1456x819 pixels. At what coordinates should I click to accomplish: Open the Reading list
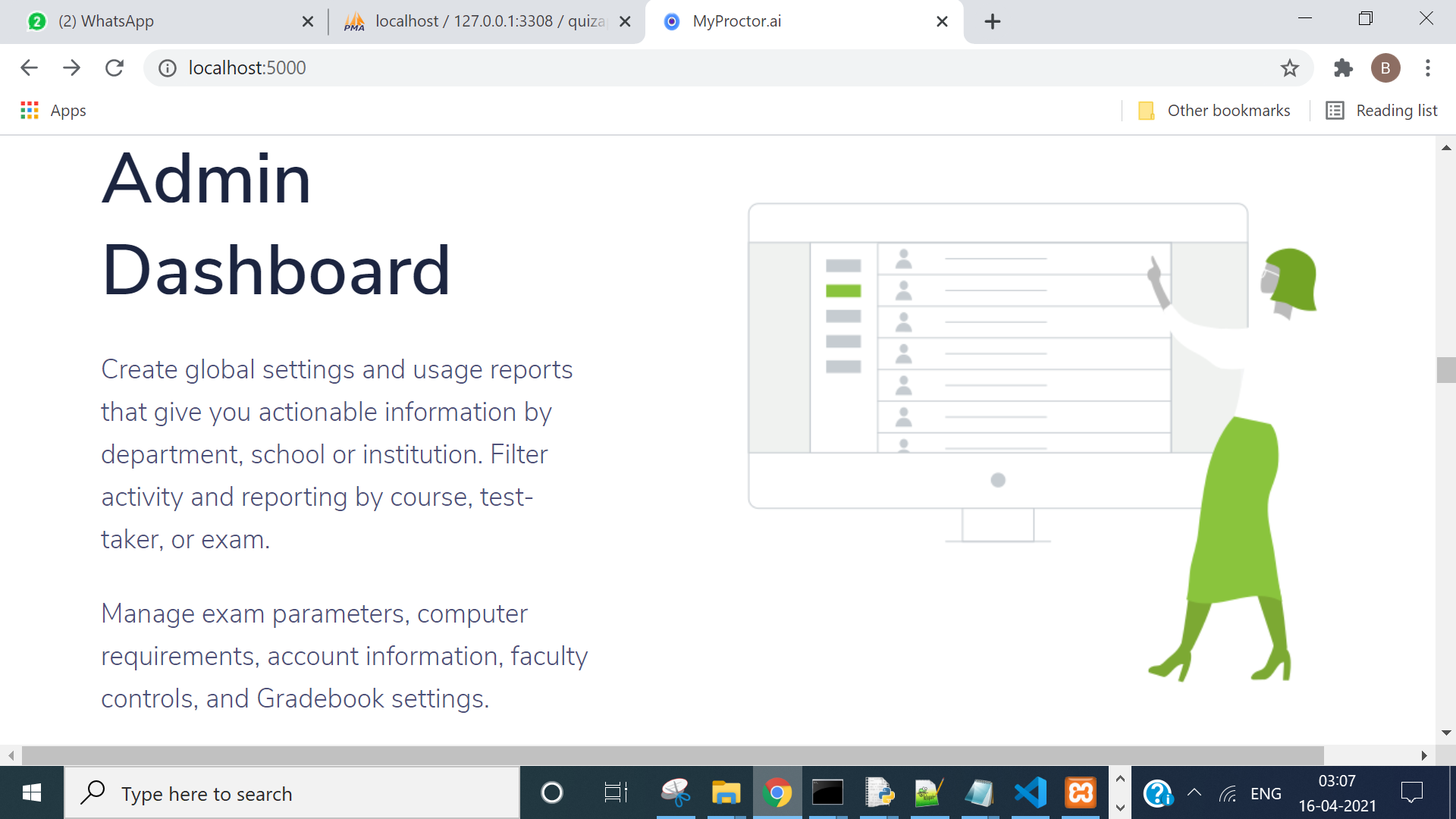pos(1382,111)
